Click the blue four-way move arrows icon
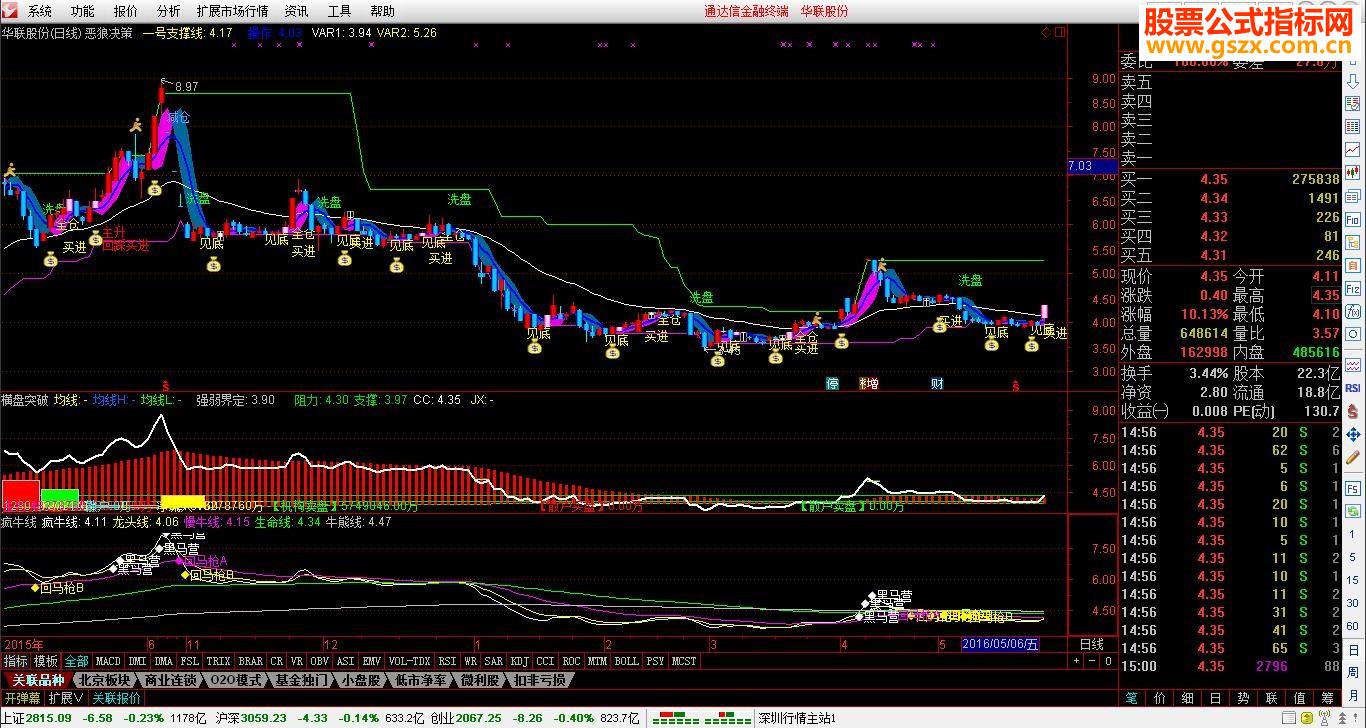Image resolution: width=1366 pixels, height=728 pixels. click(x=1351, y=433)
